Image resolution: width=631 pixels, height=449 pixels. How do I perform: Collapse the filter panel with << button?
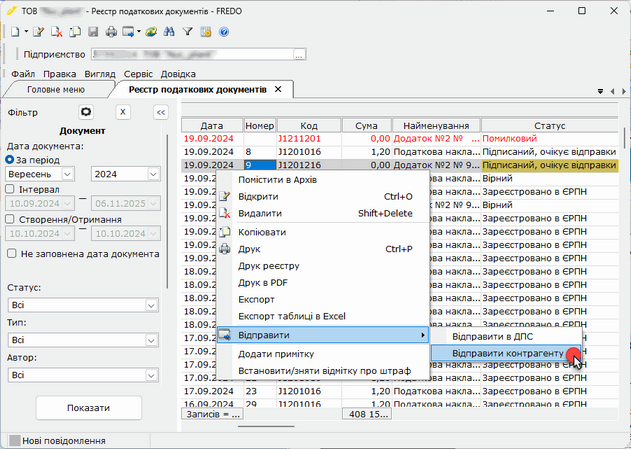(x=161, y=112)
